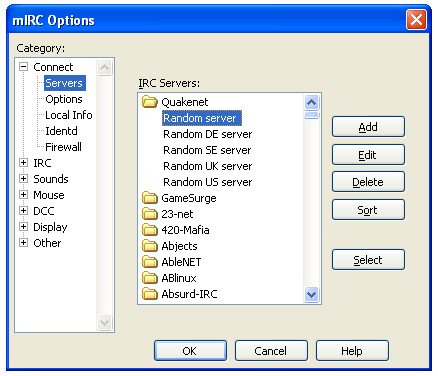Select the Connect tree label
This screenshot has height=376, width=438.
53,67
